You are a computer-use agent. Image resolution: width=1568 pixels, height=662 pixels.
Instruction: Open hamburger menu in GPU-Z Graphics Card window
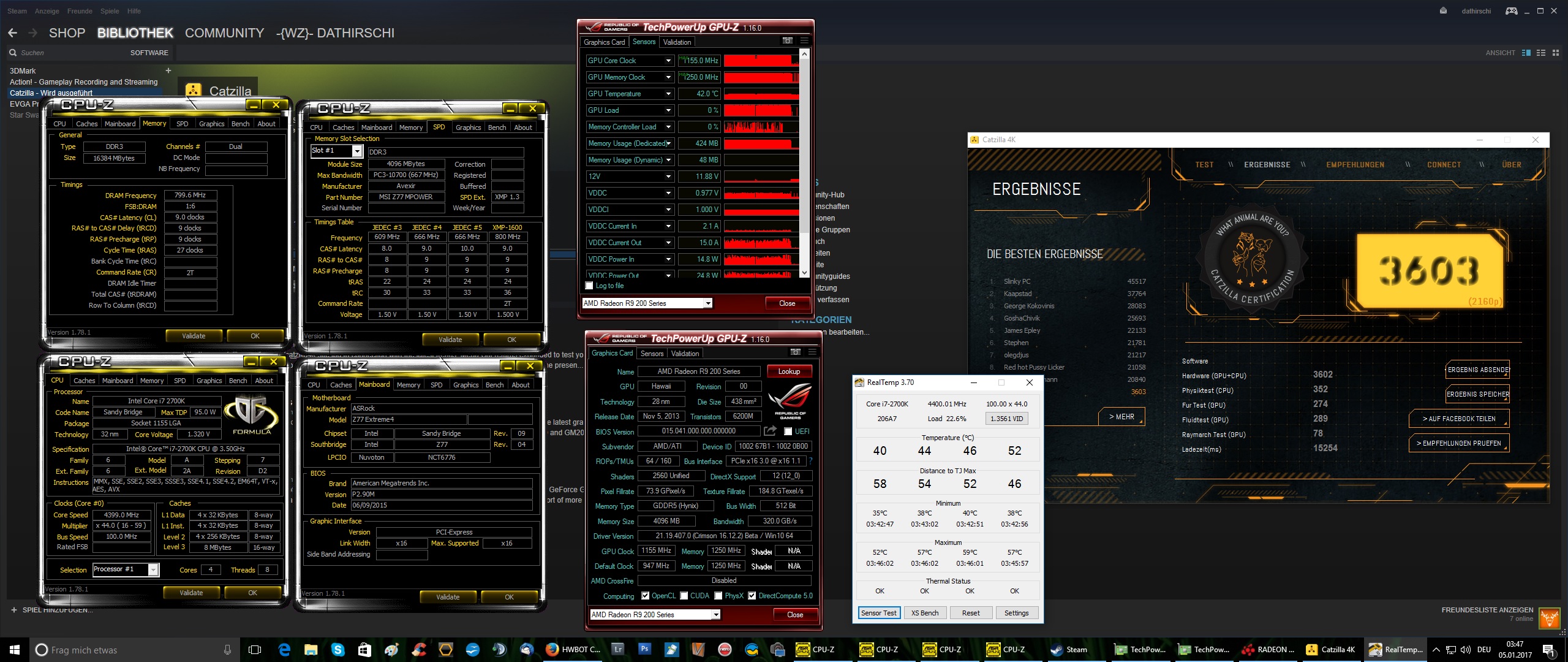[812, 352]
